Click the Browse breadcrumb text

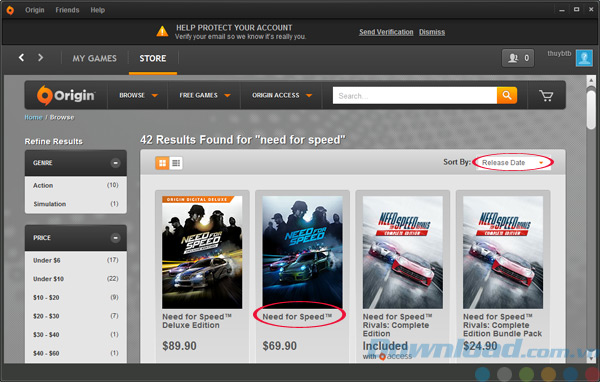[62, 117]
